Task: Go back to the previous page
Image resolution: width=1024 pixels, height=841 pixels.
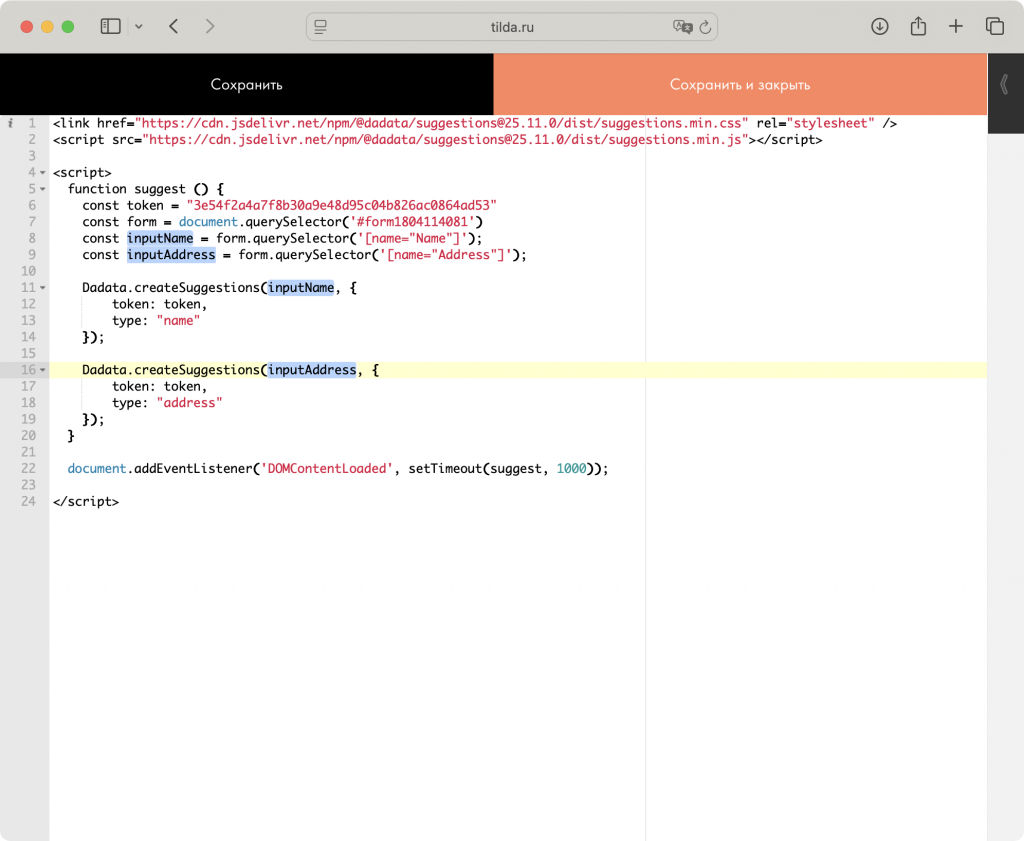Action: (174, 27)
